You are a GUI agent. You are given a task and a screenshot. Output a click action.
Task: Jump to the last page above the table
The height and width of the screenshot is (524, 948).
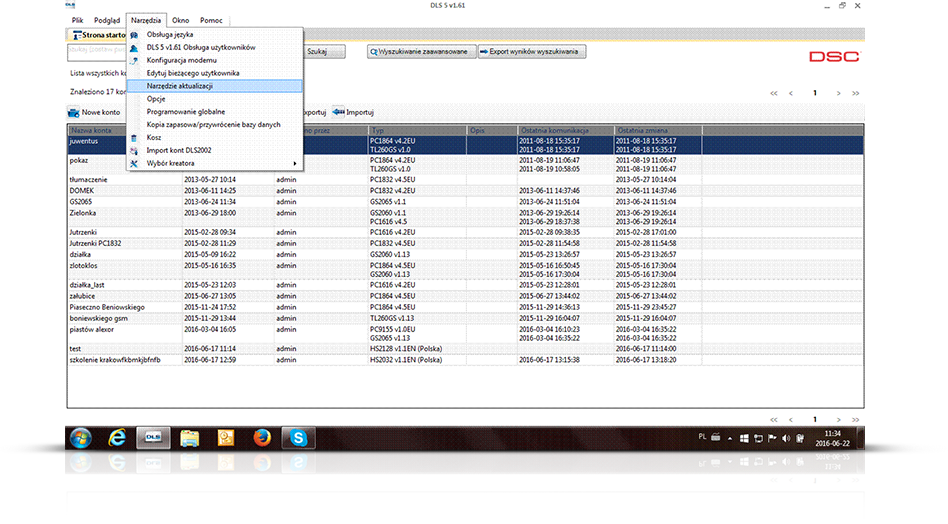tap(855, 94)
